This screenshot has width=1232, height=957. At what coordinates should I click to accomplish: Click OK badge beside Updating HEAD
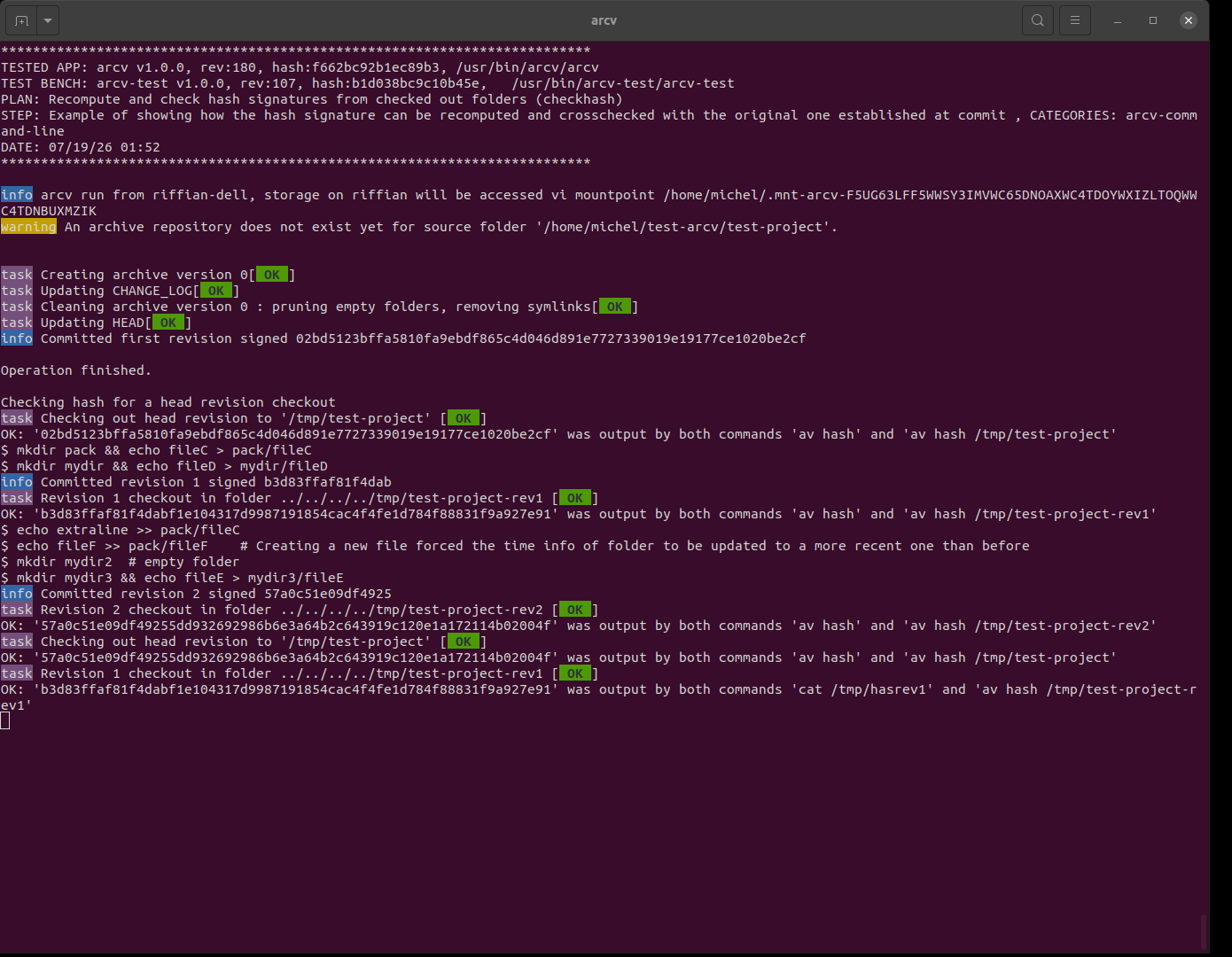point(168,323)
